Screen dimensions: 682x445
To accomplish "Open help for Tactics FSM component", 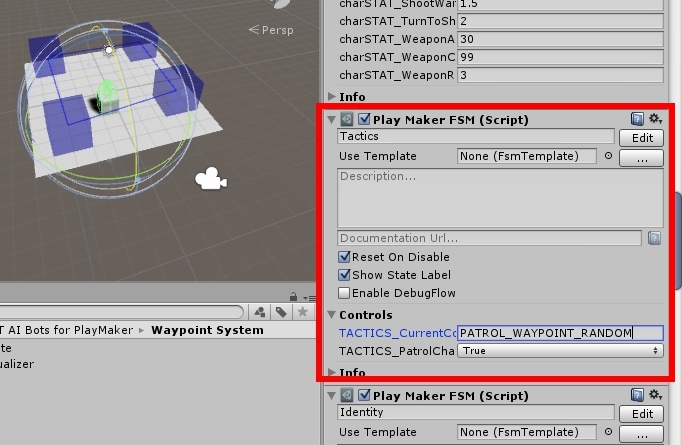I will click(637, 119).
